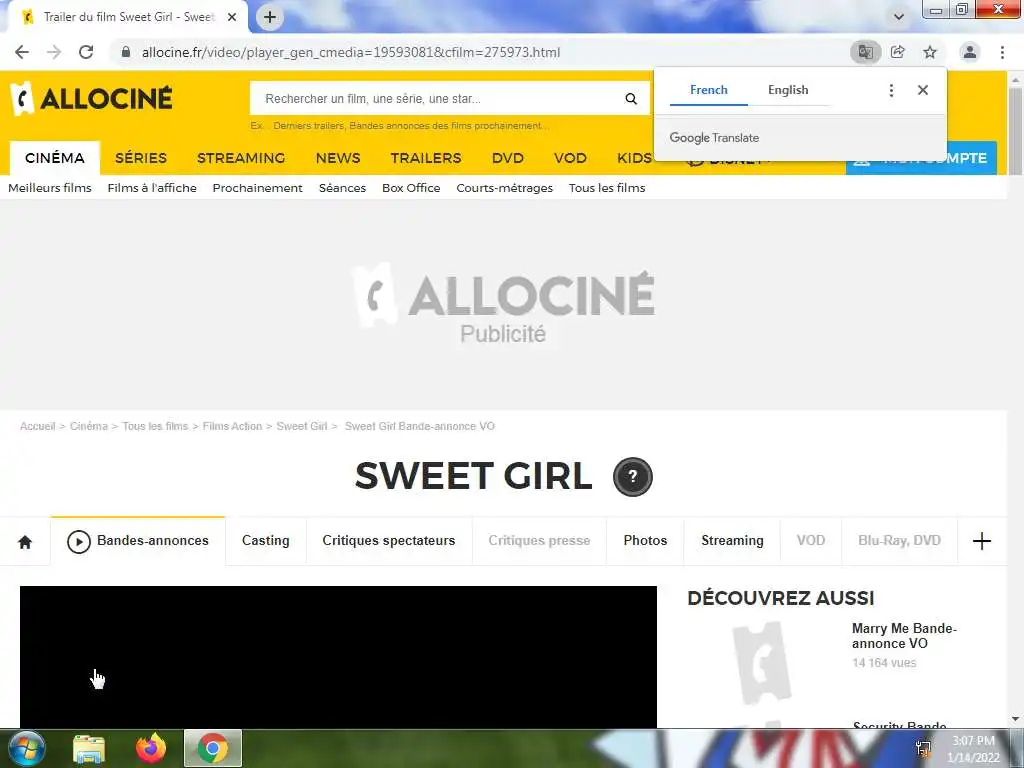Click the Prochainement link
1024x768 pixels.
[x=257, y=188]
